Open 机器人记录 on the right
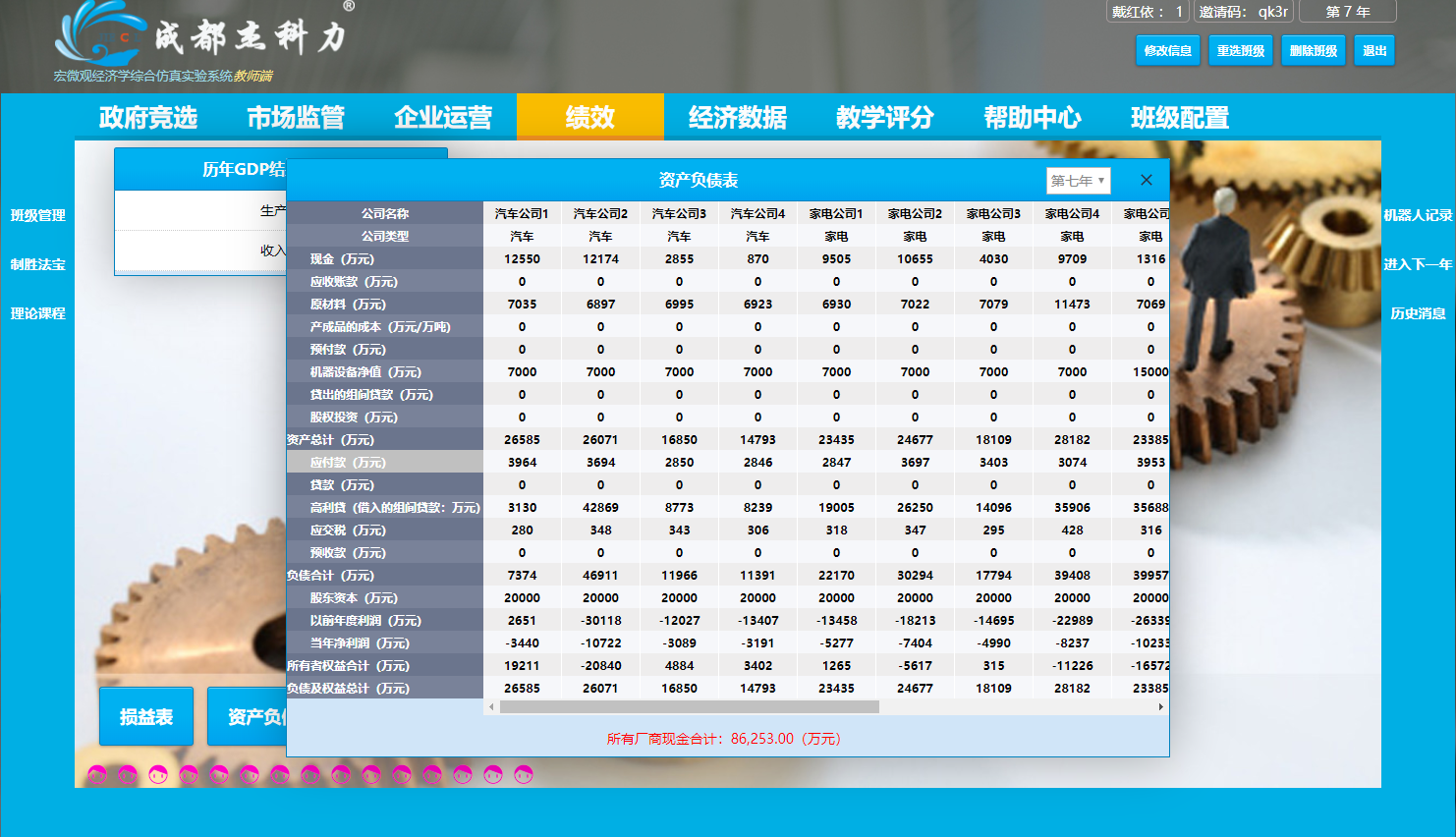 click(x=1417, y=215)
